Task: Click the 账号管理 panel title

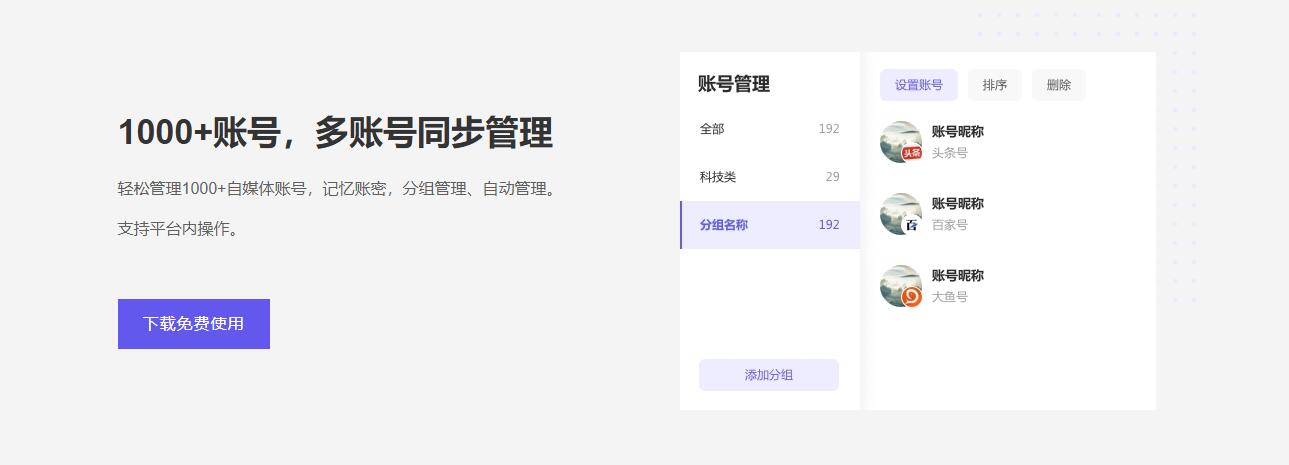Action: [734, 84]
